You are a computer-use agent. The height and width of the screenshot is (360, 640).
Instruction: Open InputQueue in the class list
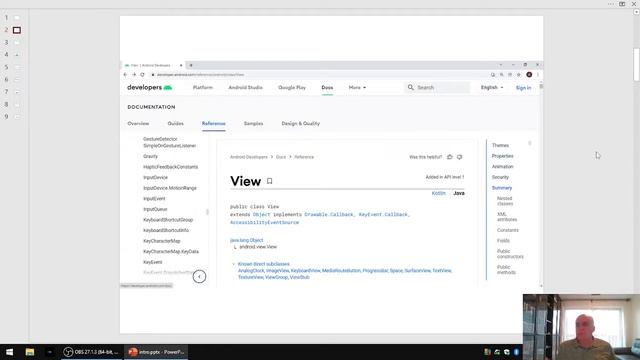[155, 209]
